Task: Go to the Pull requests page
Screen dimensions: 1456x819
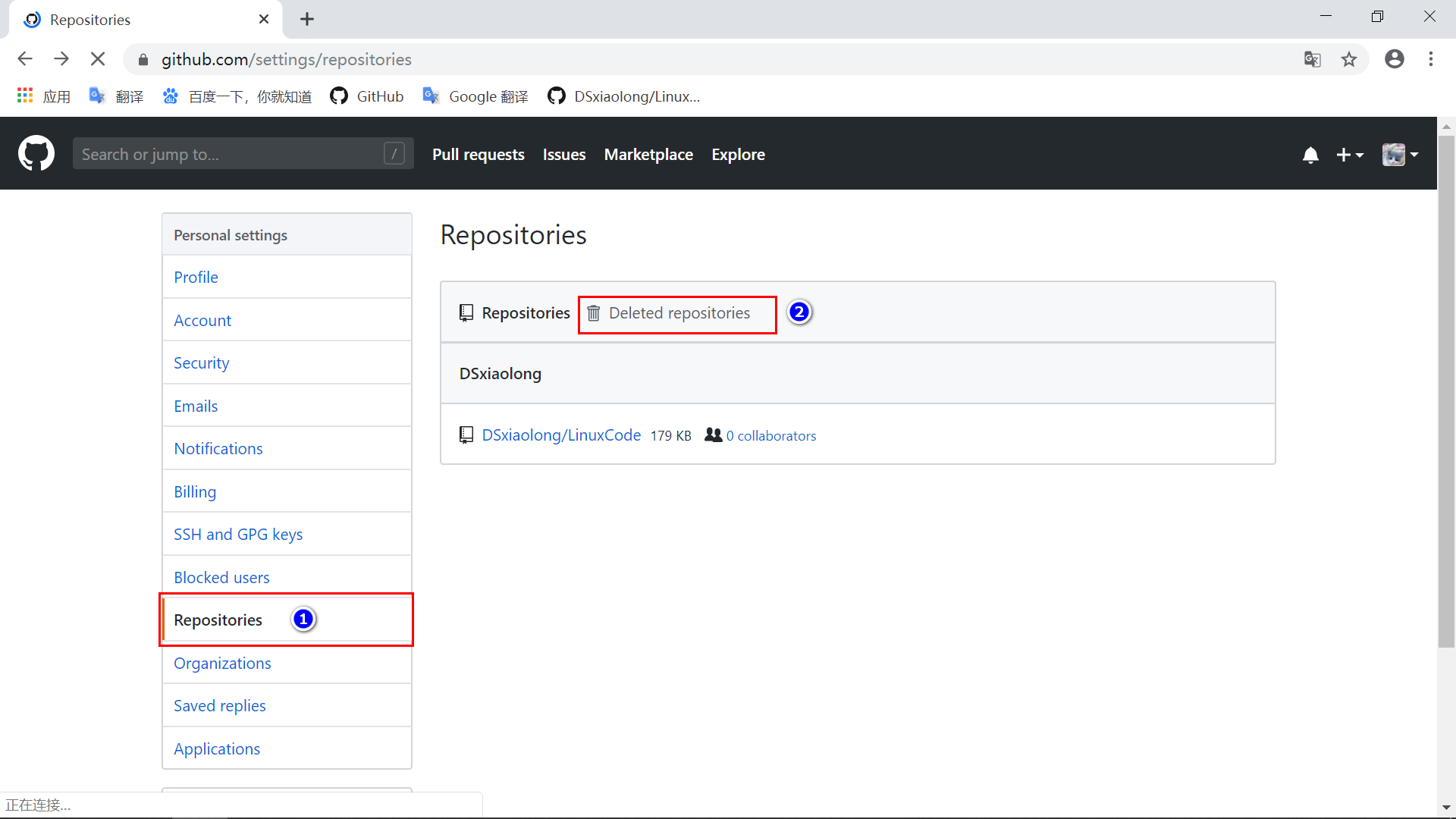Action: 478,155
